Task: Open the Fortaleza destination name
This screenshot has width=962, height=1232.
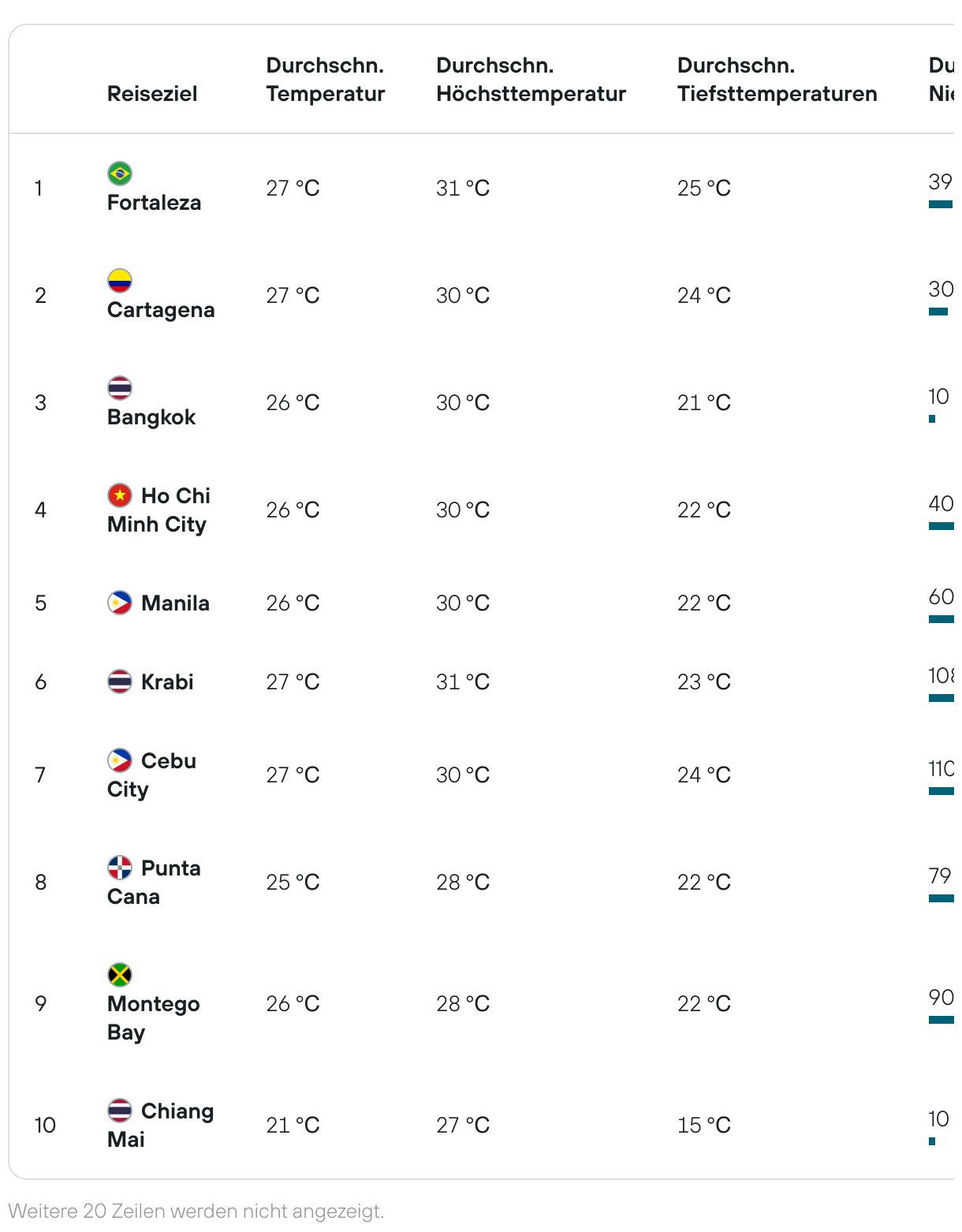Action: (x=155, y=203)
